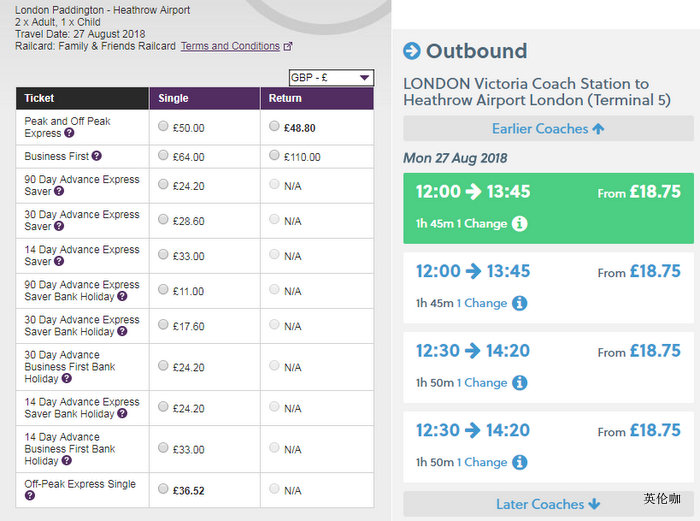
Task: Click 1 Change link on 12:30 coach
Action: [x=482, y=383]
